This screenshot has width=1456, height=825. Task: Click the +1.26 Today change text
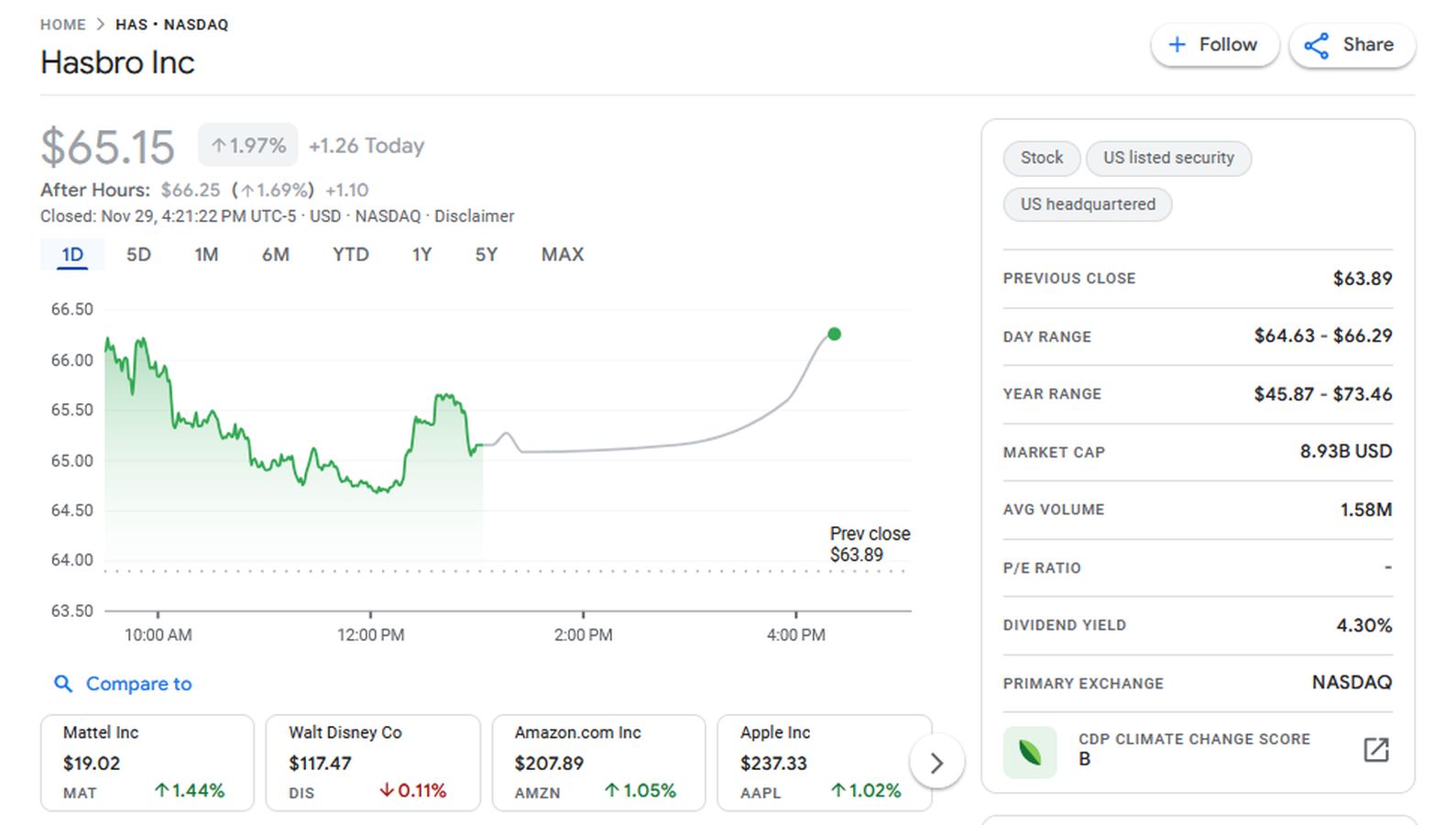367,146
